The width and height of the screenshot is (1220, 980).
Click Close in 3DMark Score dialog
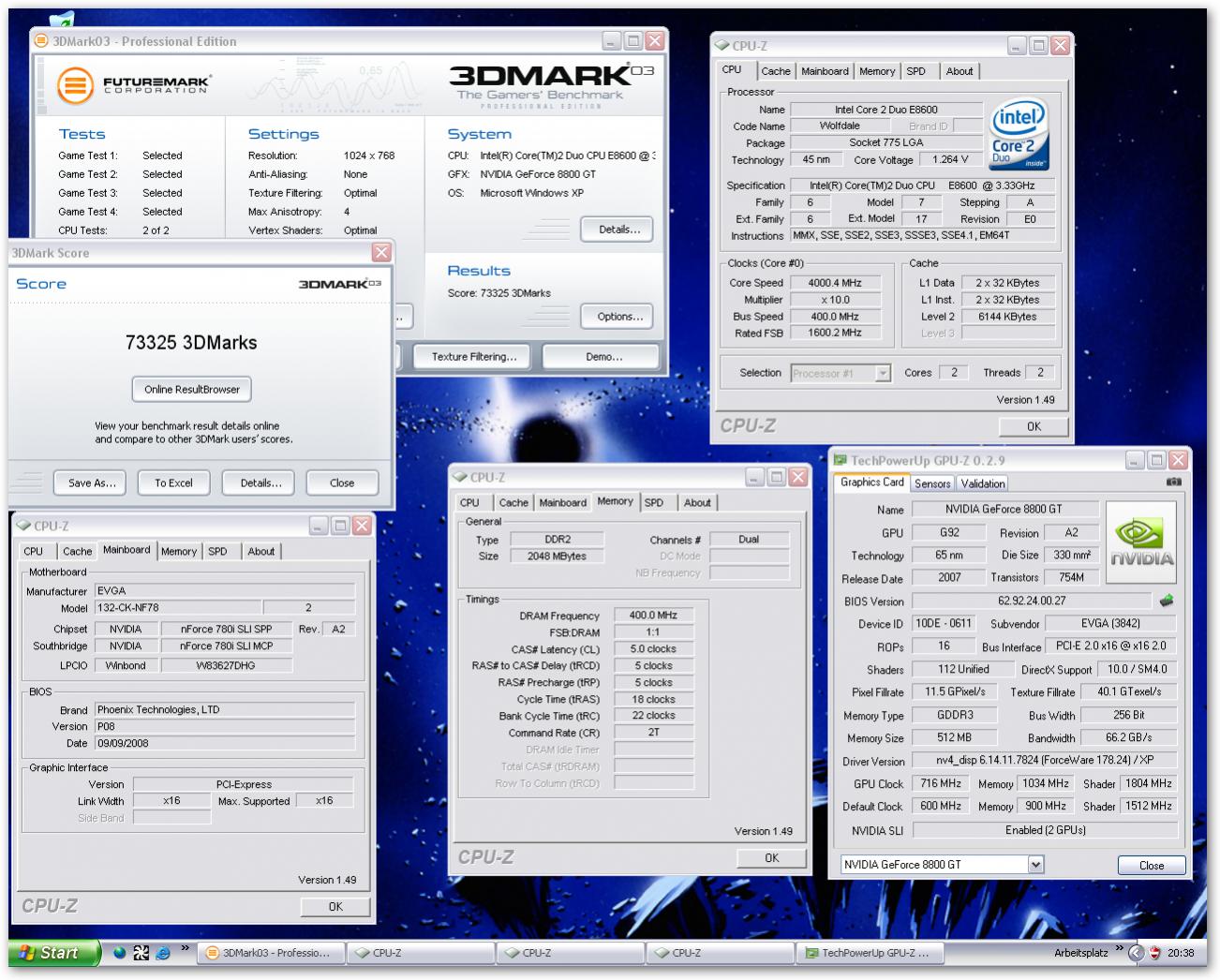(x=342, y=483)
